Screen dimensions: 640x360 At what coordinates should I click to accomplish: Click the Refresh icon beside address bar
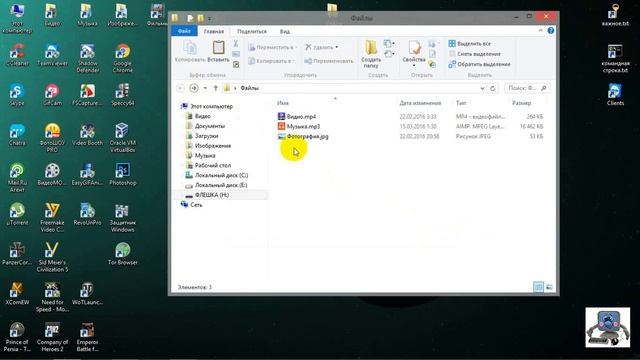point(493,88)
